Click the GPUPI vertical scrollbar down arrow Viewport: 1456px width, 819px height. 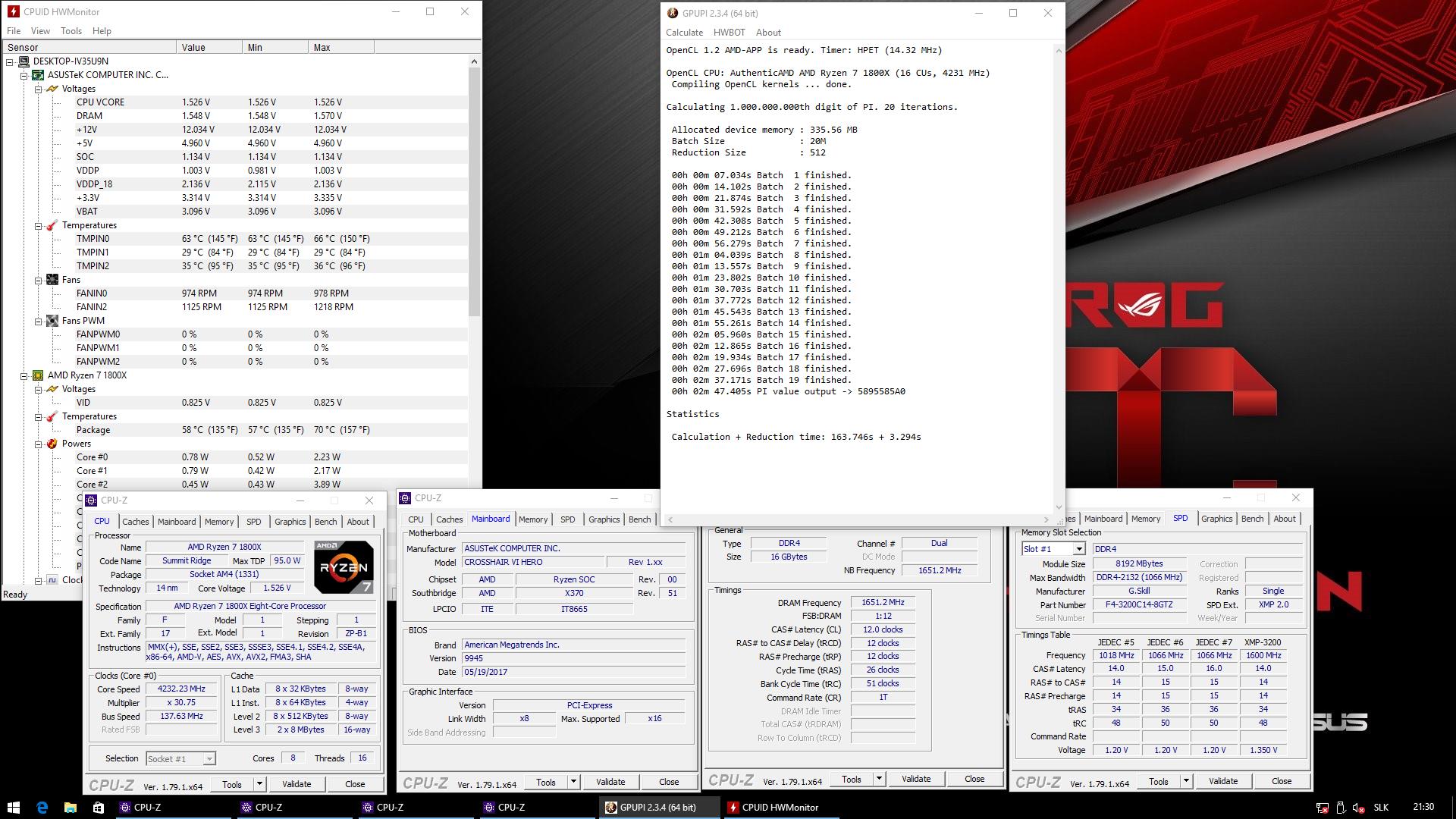[1059, 507]
